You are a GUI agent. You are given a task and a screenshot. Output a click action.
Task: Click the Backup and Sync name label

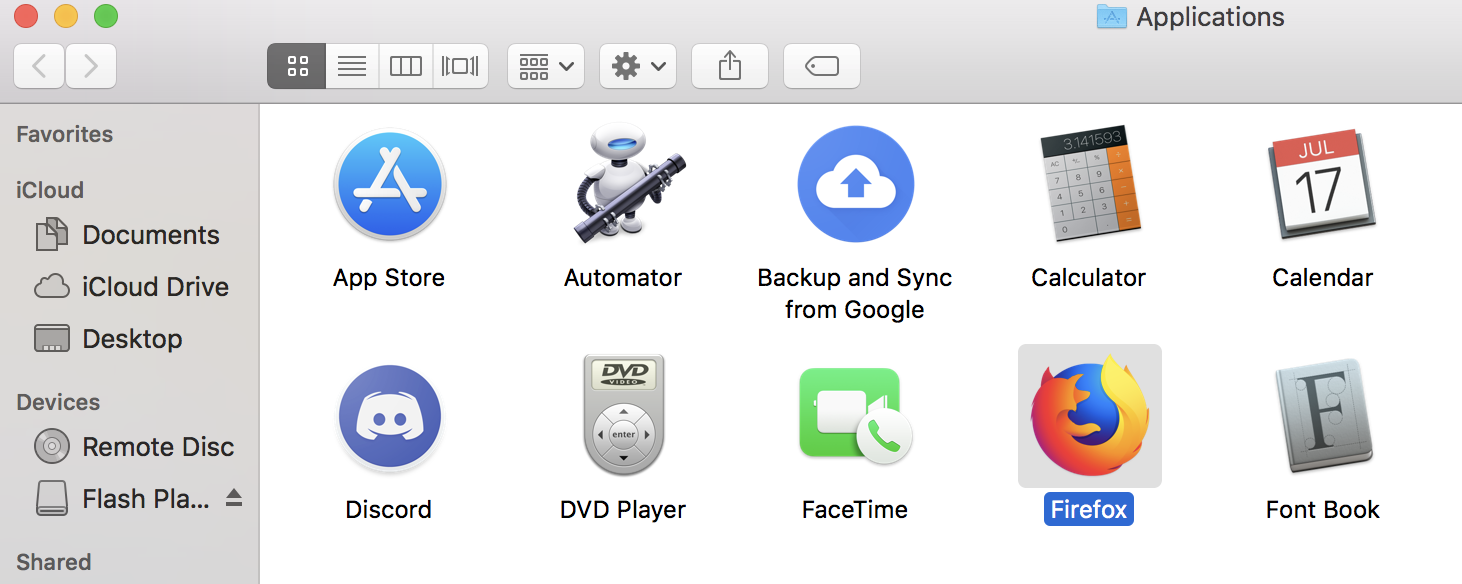(855, 294)
